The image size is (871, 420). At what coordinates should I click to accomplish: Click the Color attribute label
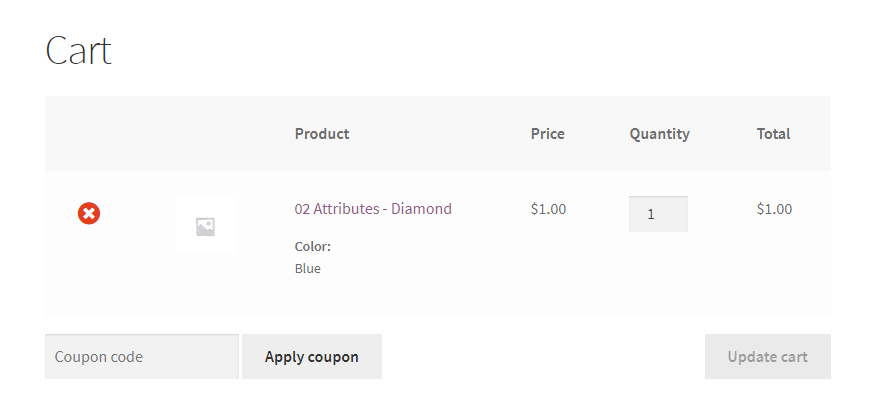[x=312, y=246]
